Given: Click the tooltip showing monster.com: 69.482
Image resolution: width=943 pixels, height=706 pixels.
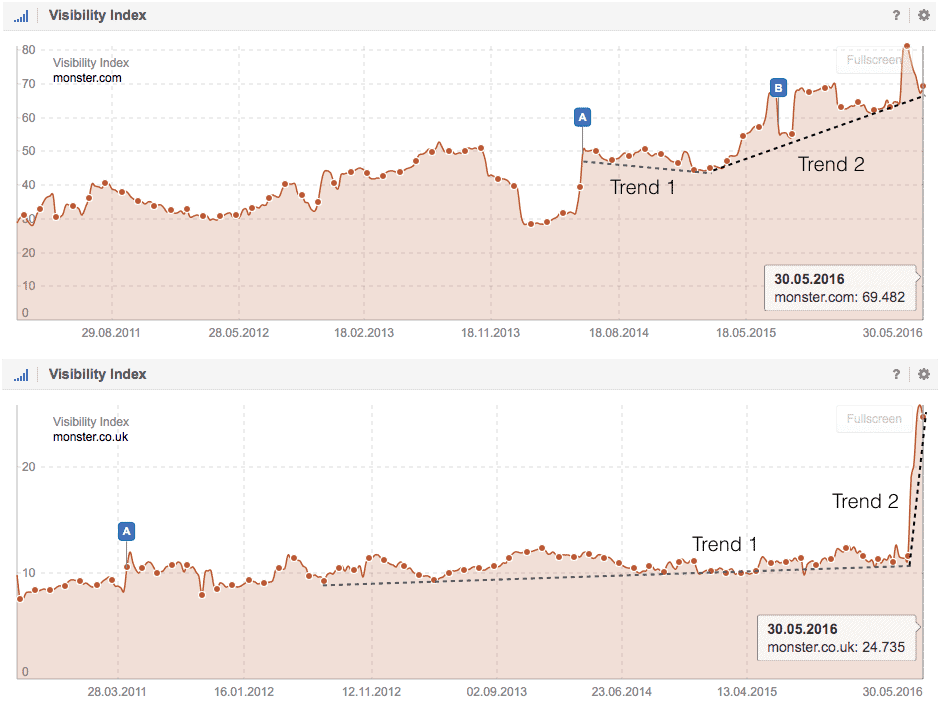Looking at the screenshot, I should [839, 289].
